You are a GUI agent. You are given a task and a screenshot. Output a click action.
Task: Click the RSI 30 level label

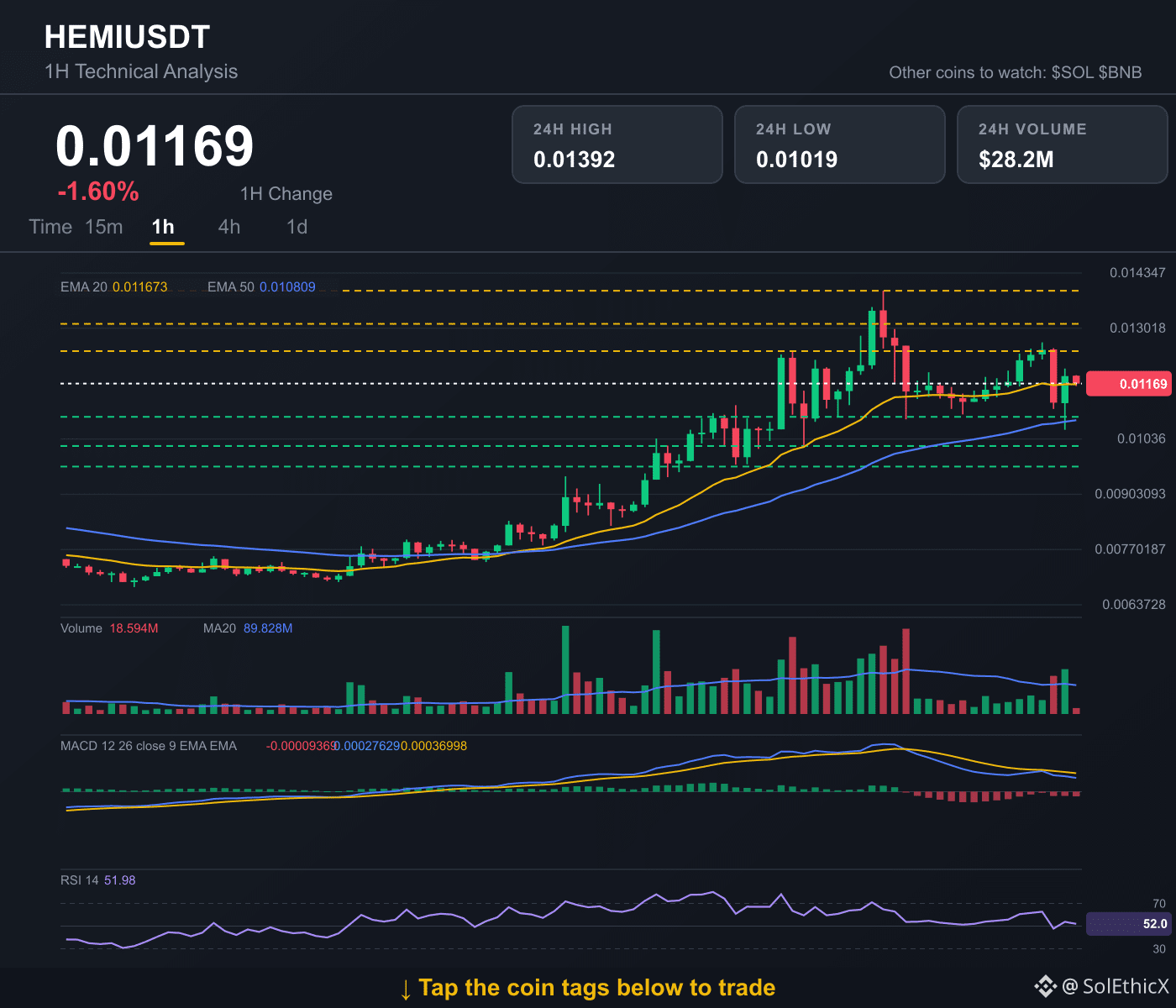coord(1159,949)
